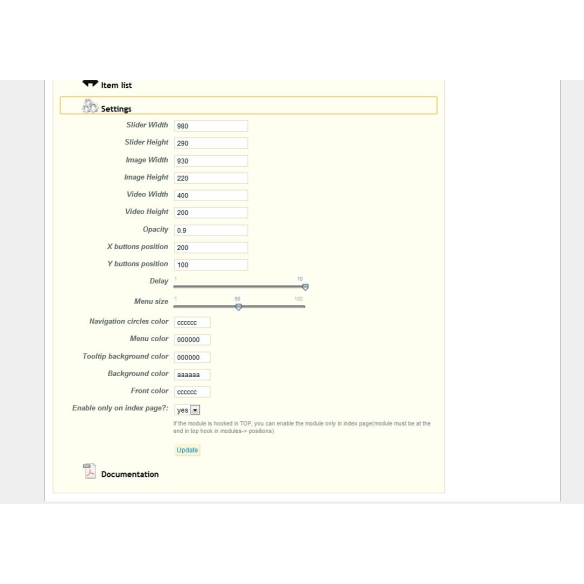Select the Slider Height field
This screenshot has height=584, width=584.
pyautogui.click(x=211, y=143)
